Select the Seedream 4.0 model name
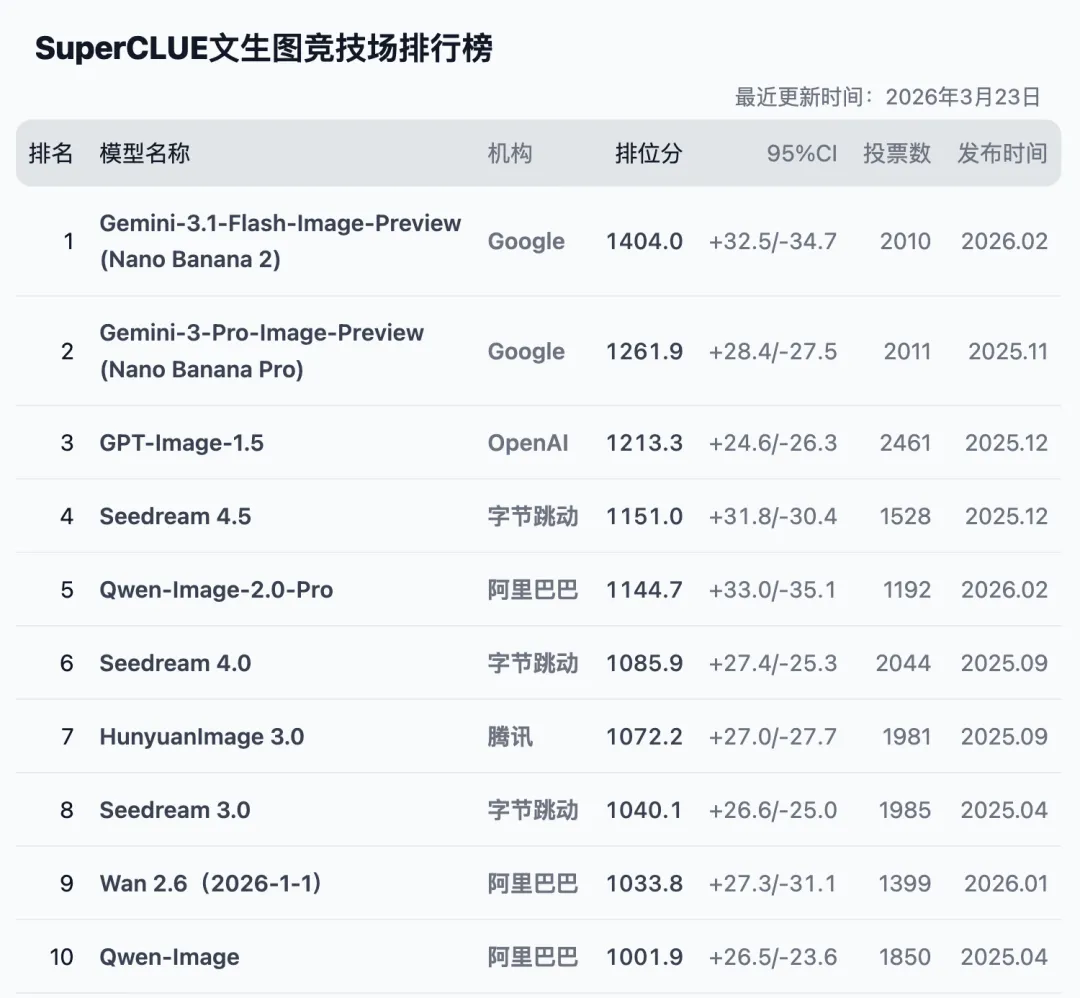The width and height of the screenshot is (1080, 998). pyautogui.click(x=175, y=663)
